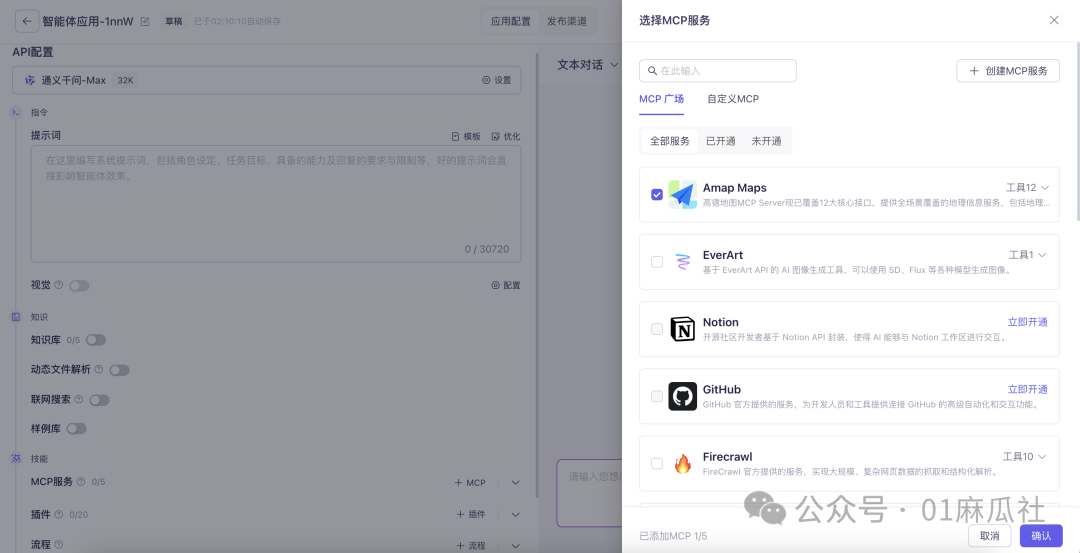Viewport: 1080px width, 553px height.
Task: Expand the MCP服务 section chevron
Action: (515, 483)
